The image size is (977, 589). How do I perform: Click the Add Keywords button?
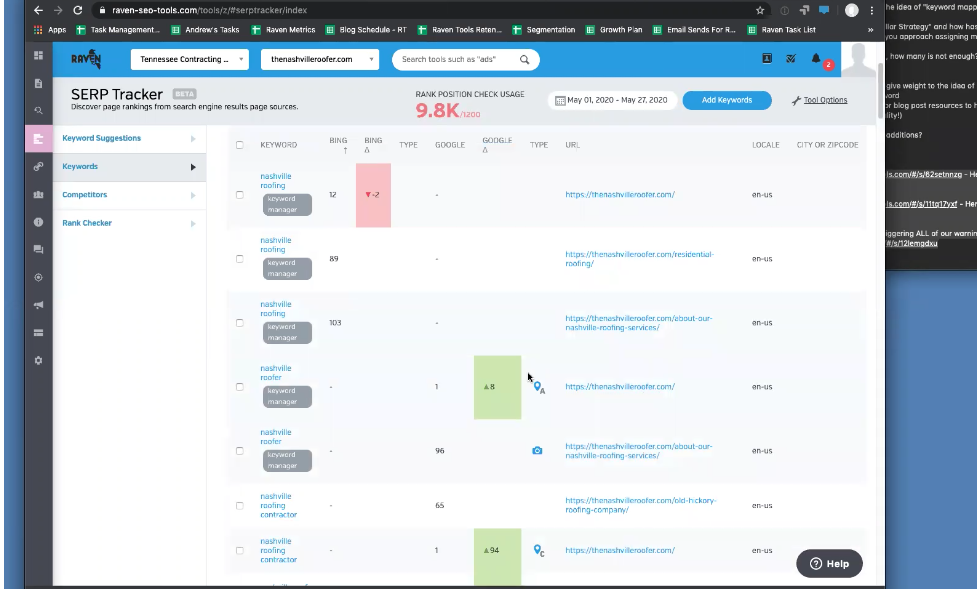(x=727, y=100)
